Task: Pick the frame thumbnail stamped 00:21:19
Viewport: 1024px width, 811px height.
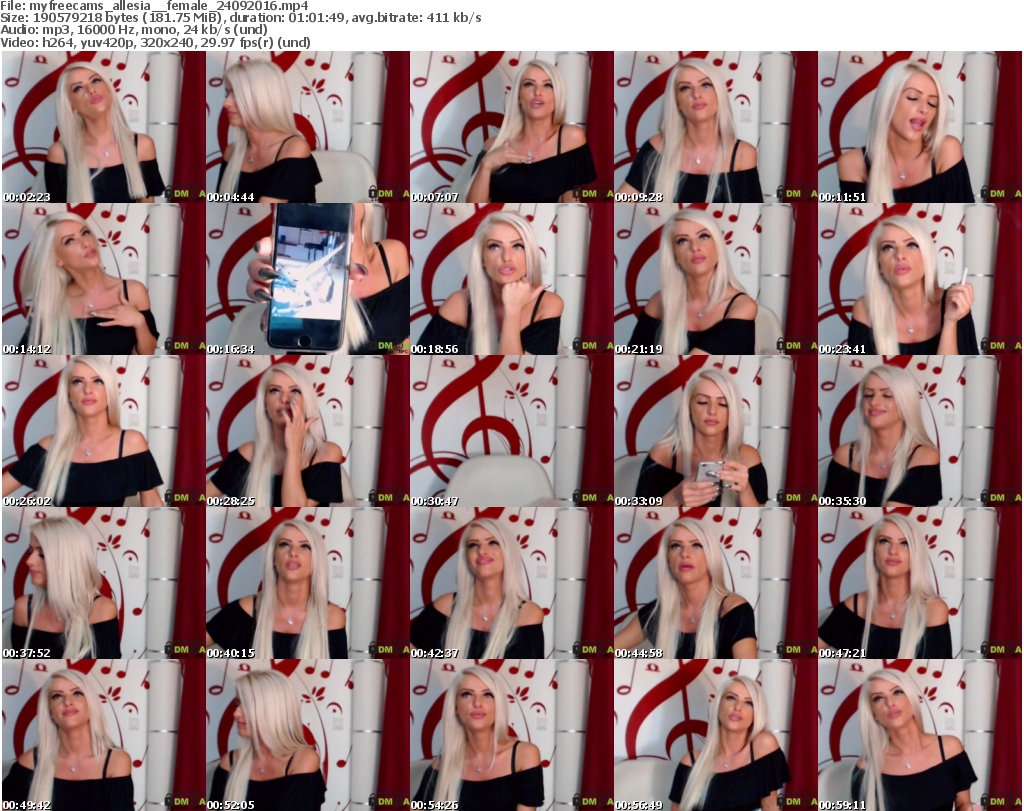Action: tap(715, 279)
